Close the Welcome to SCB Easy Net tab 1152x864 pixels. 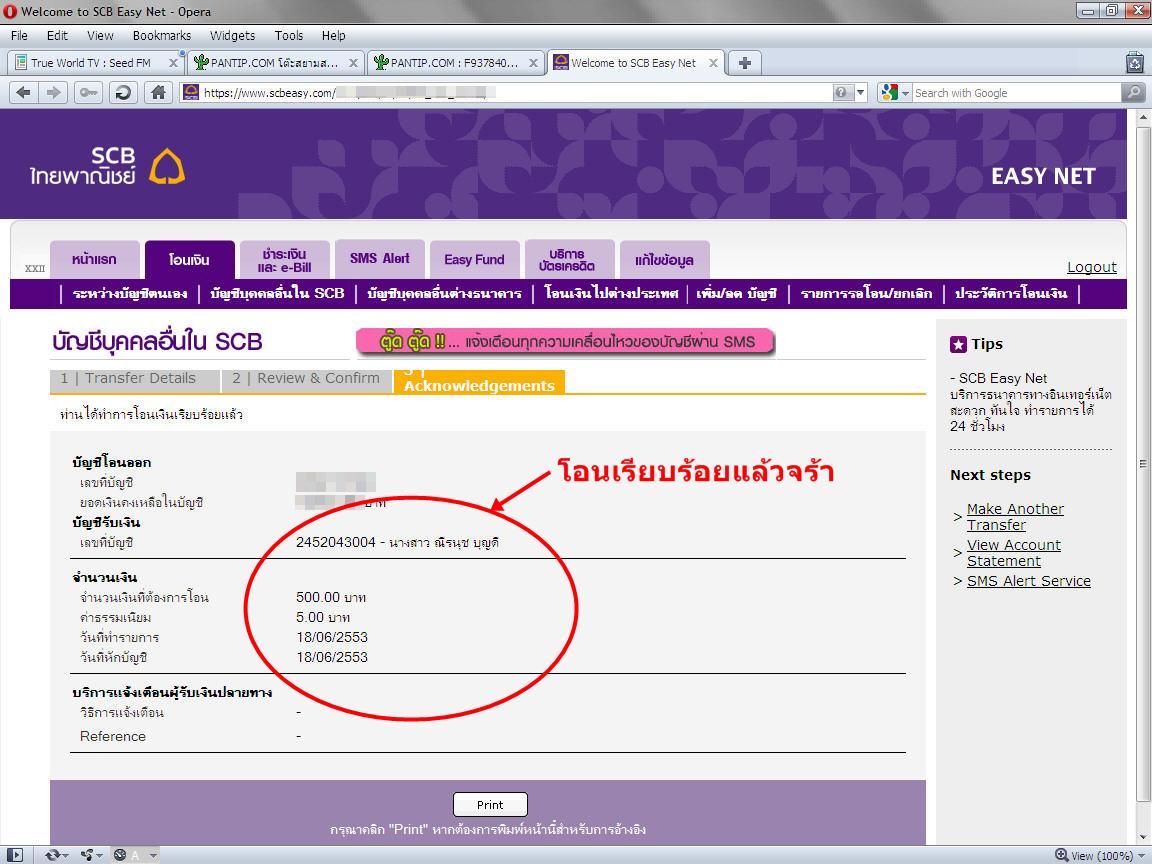click(713, 63)
